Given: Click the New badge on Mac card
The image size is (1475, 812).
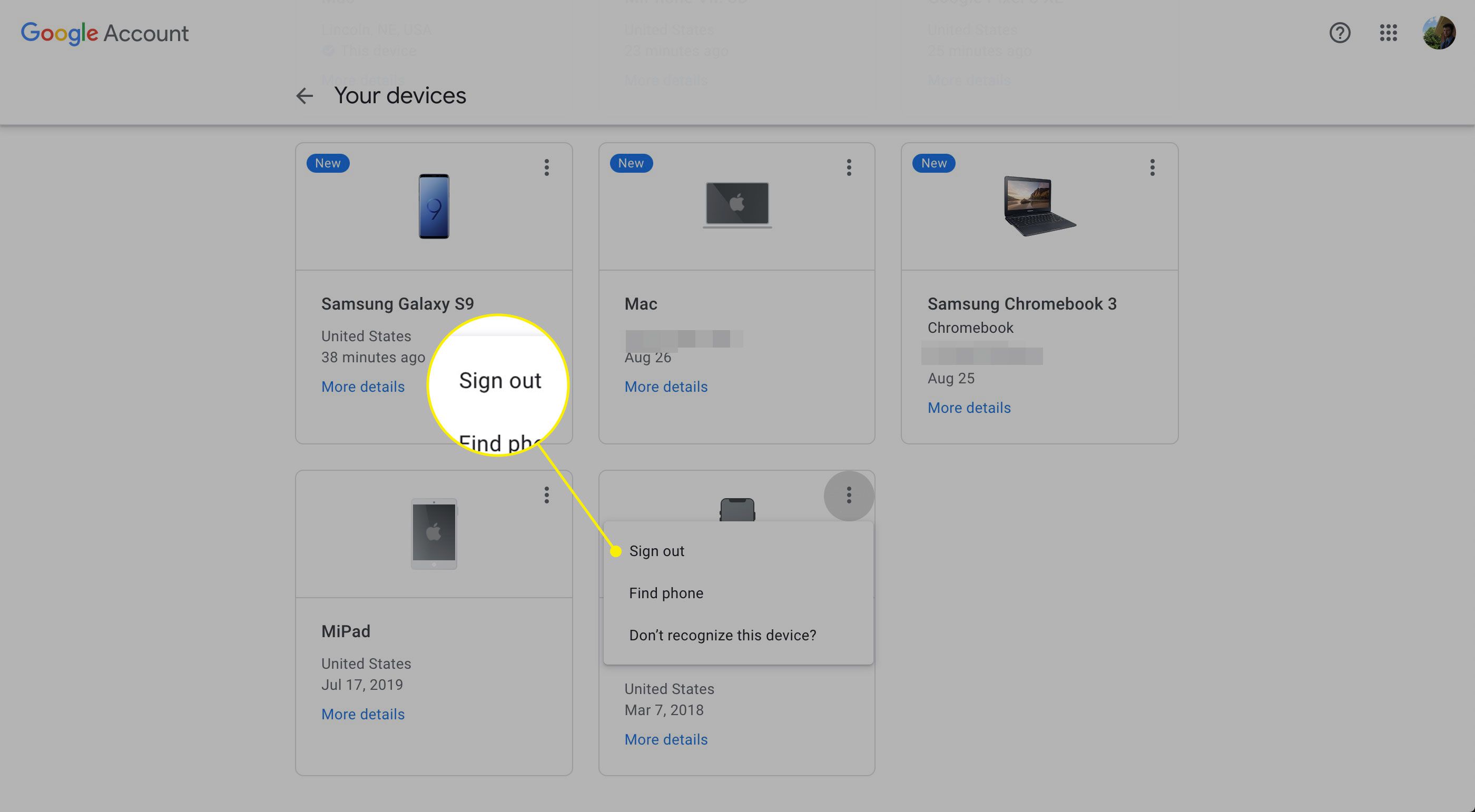Looking at the screenshot, I should click(631, 163).
